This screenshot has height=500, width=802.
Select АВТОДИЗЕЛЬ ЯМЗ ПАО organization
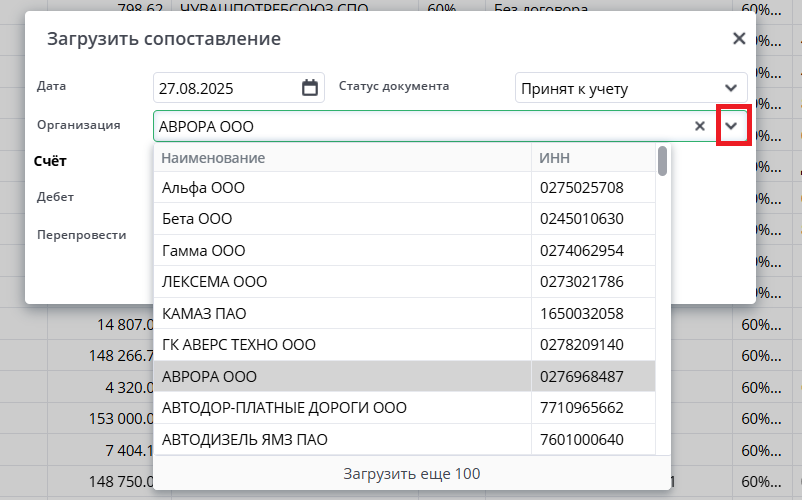coord(342,439)
